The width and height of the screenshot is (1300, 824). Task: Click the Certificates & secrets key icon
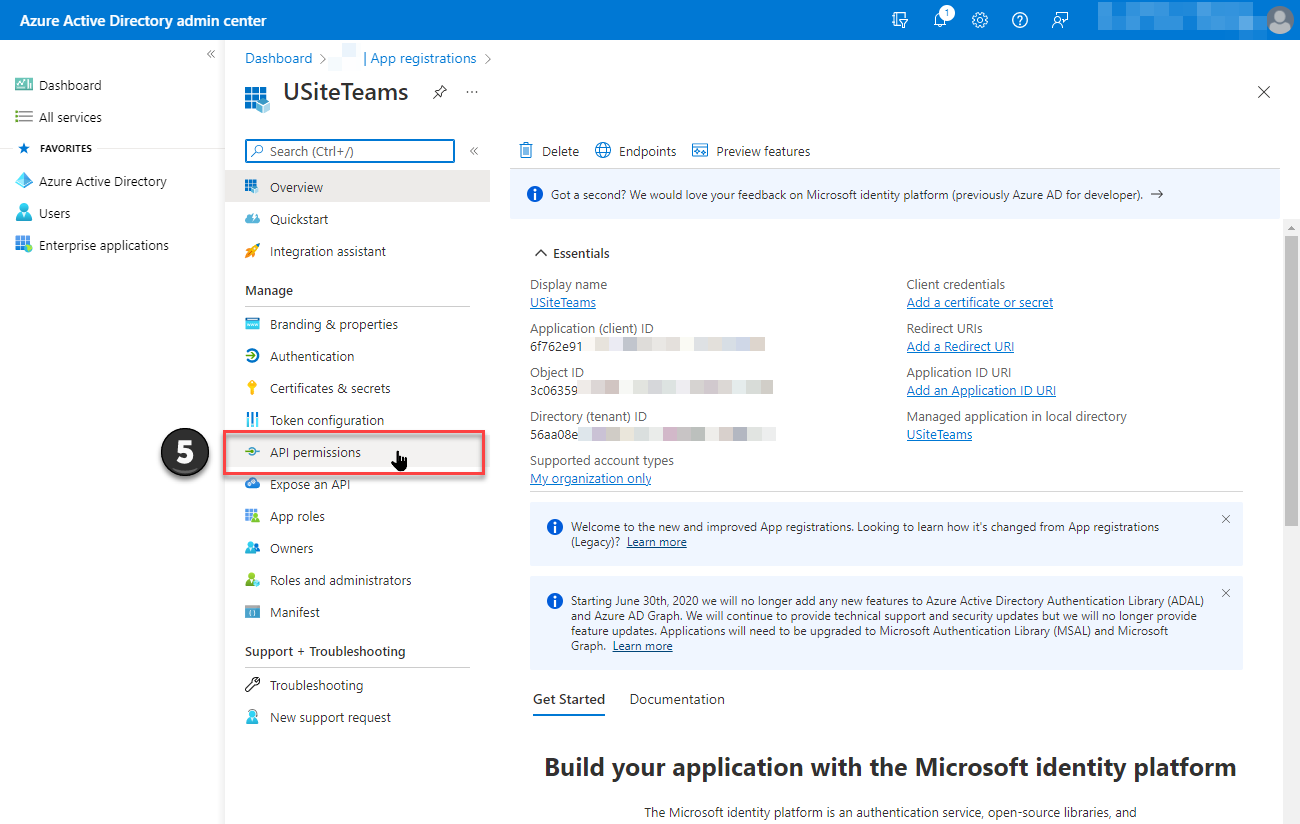click(252, 388)
